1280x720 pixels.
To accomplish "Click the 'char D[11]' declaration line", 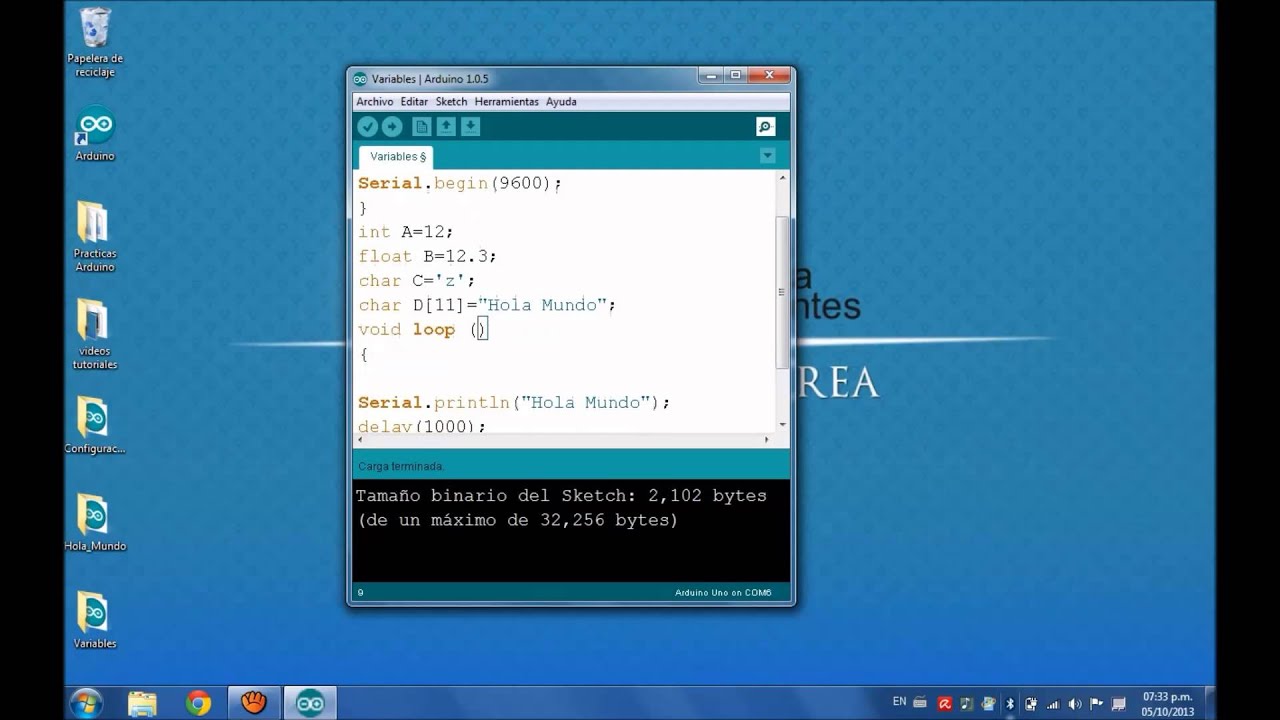I will [487, 305].
